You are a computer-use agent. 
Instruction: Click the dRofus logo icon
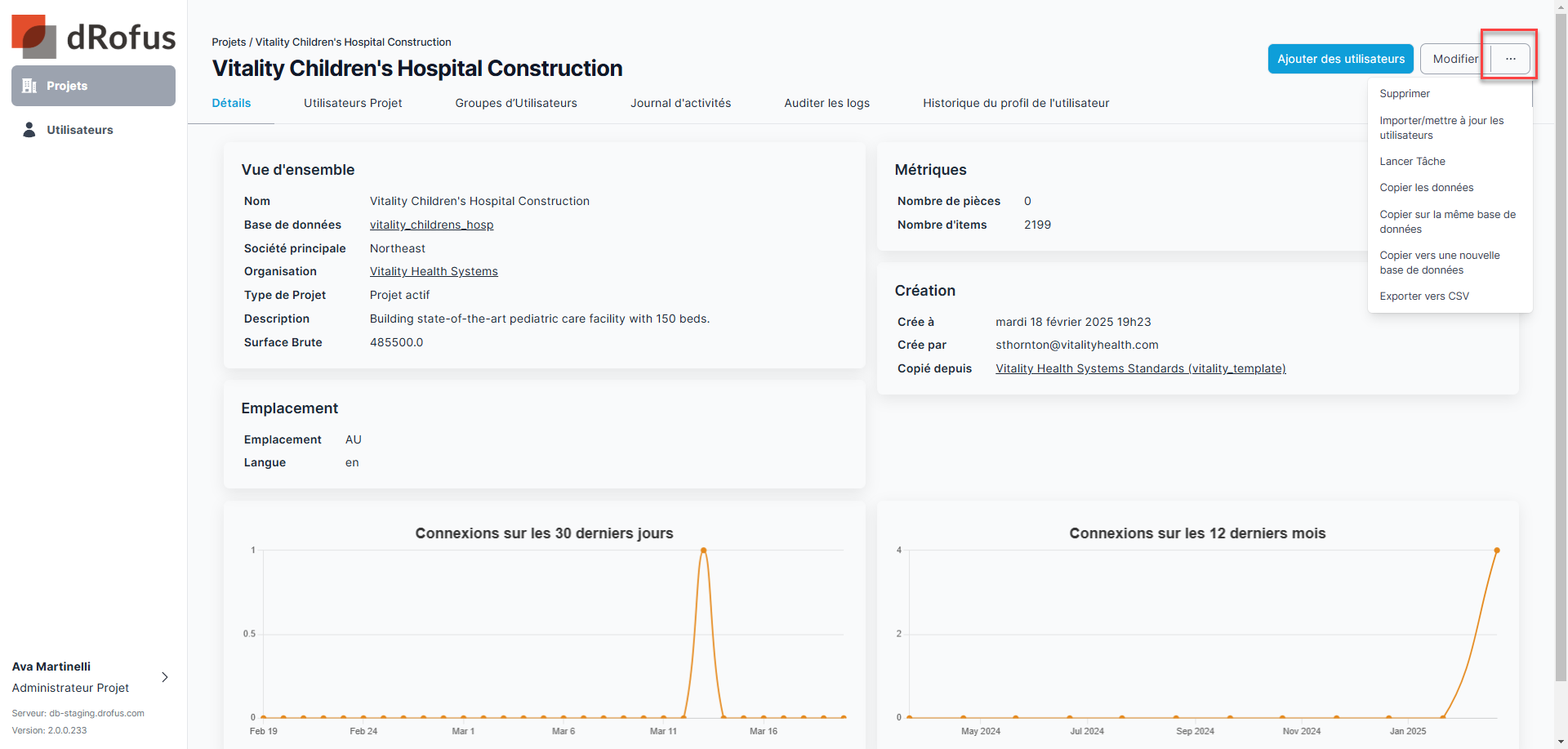(34, 37)
